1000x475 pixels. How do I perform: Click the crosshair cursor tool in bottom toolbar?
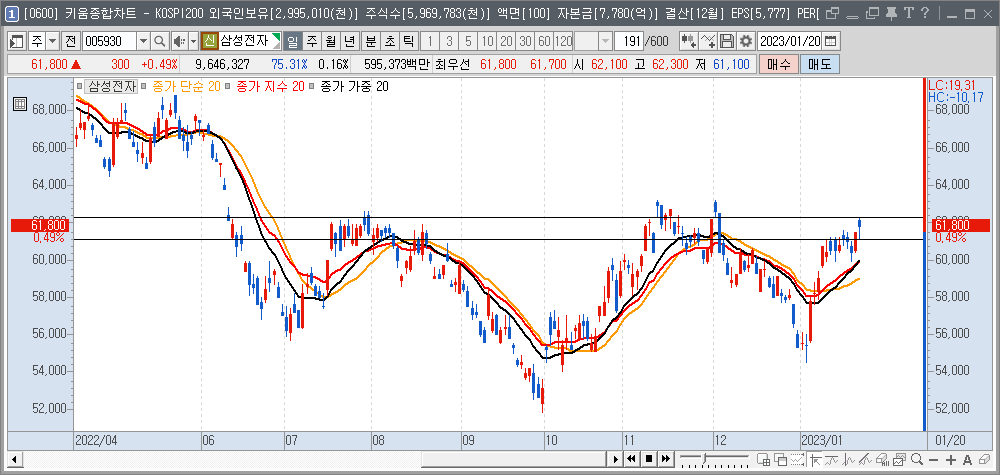coord(814,459)
